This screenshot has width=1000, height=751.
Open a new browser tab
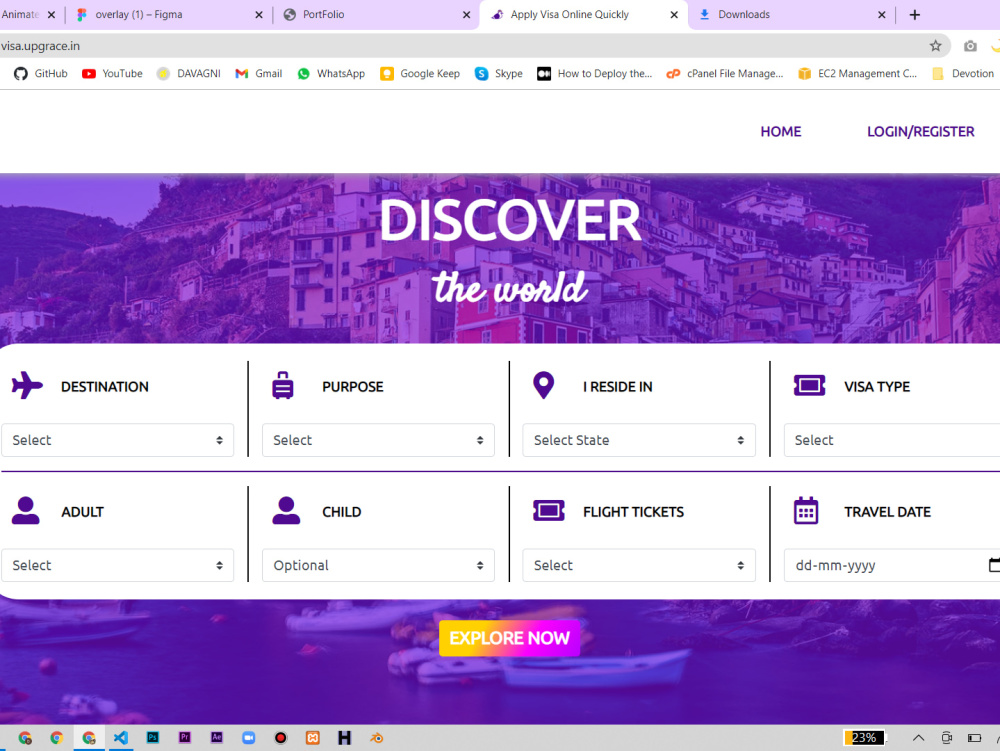tap(915, 15)
